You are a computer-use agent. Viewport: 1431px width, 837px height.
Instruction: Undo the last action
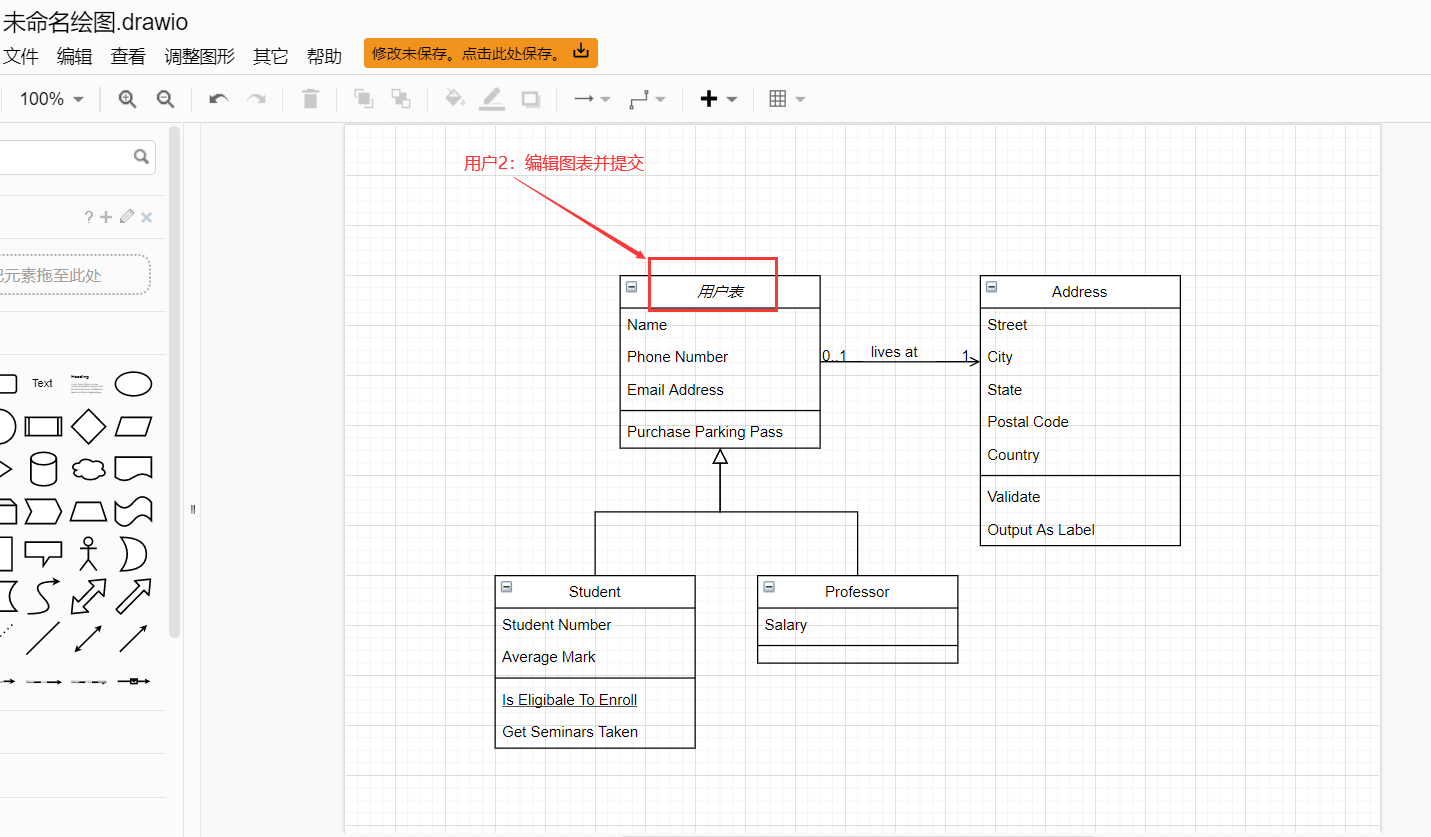(218, 99)
